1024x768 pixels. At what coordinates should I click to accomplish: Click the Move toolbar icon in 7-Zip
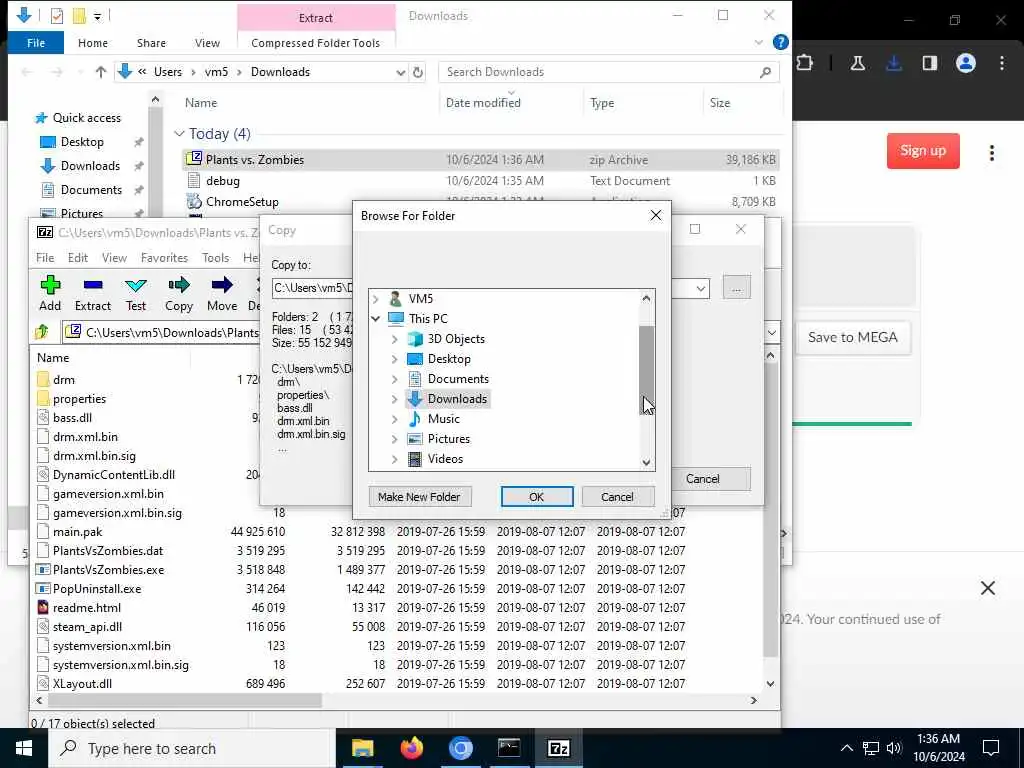(222, 285)
